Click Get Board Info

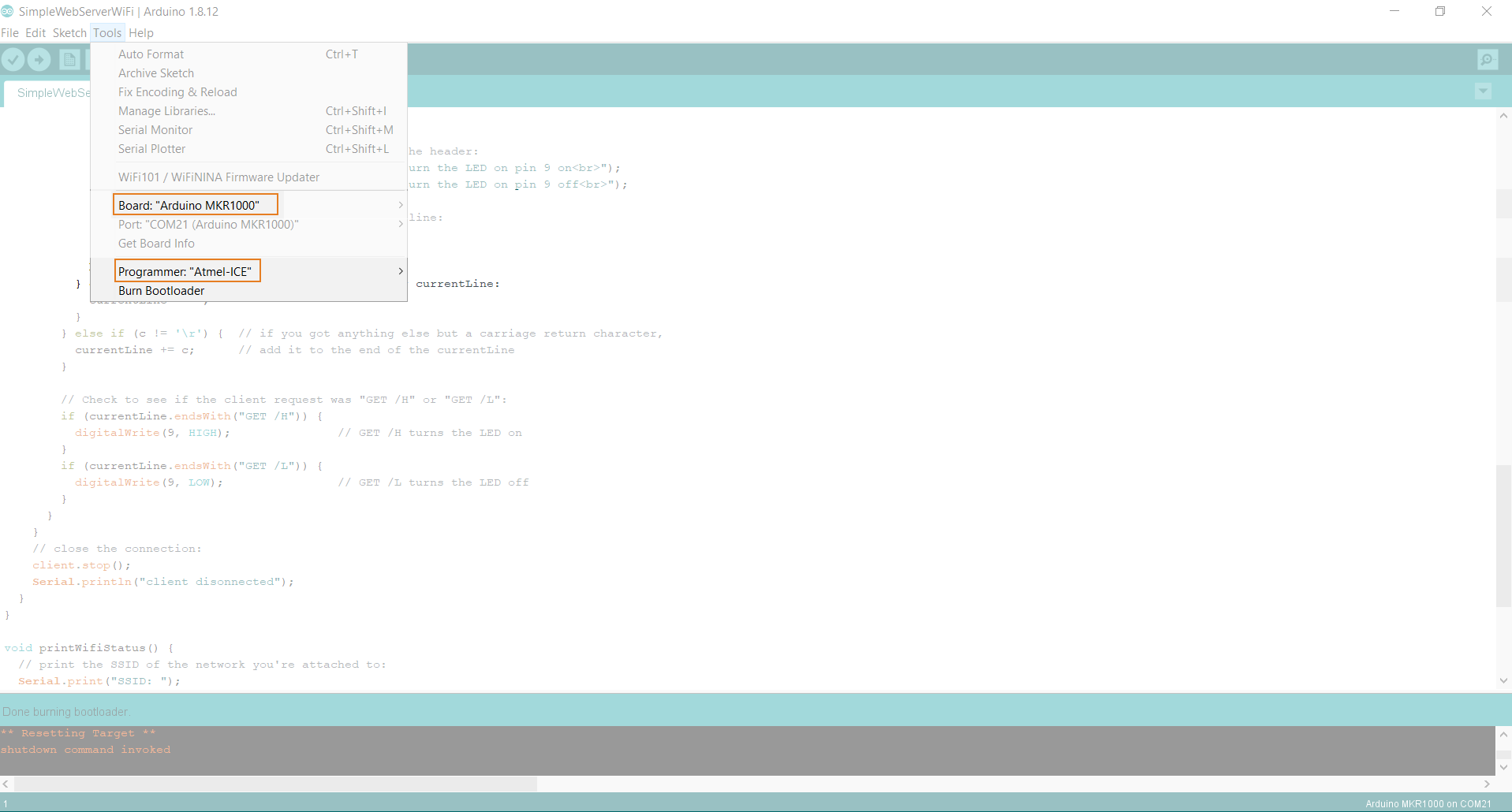[x=156, y=244]
